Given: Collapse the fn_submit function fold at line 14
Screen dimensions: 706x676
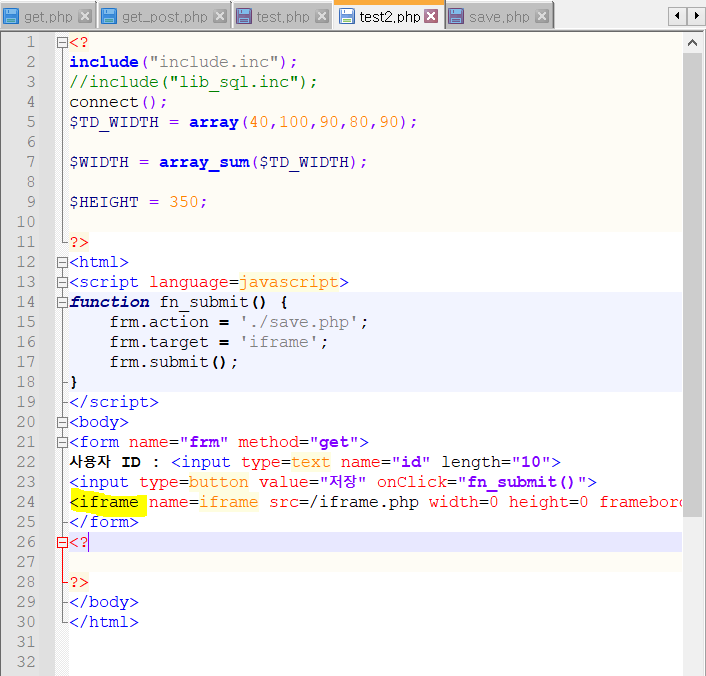Looking at the screenshot, I should click(62, 302).
